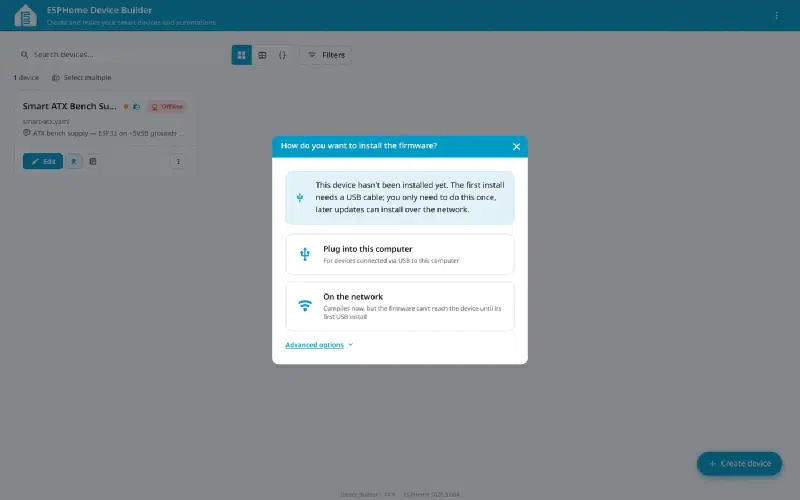Viewport: 800px width, 500px height.
Task: Click the 1 device count label
Action: coord(26,78)
